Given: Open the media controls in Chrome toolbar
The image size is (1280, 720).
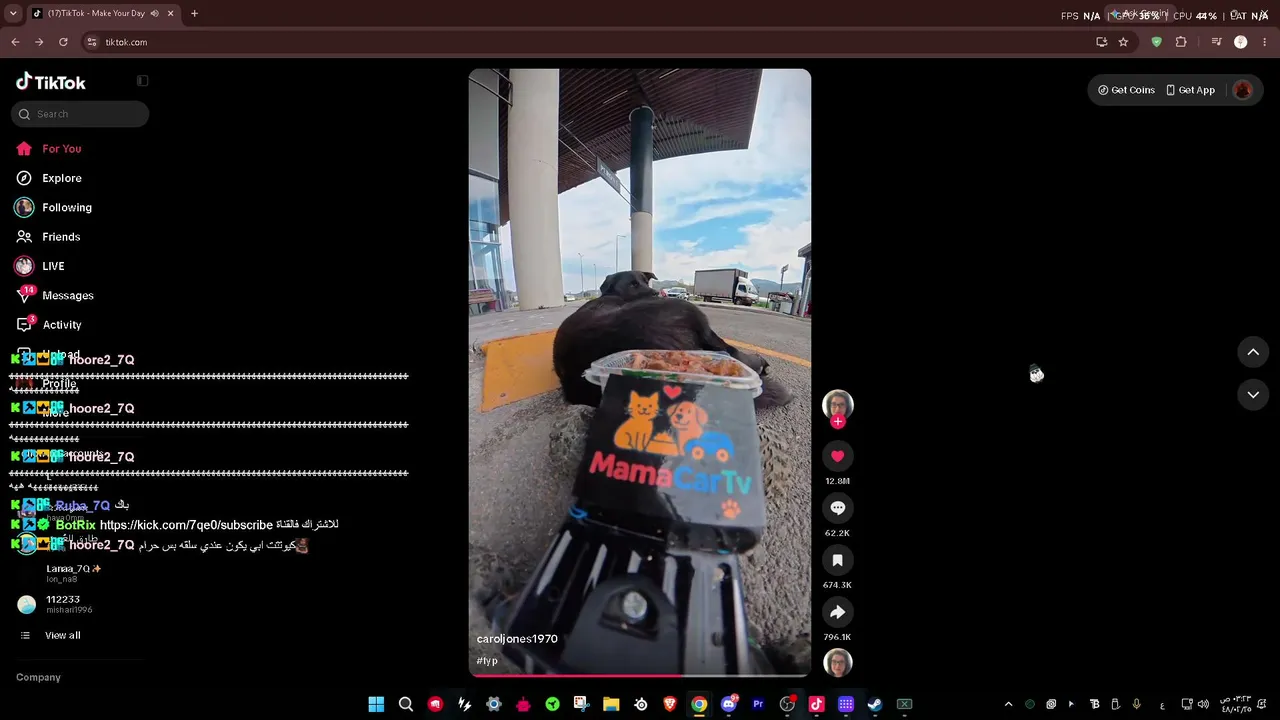Looking at the screenshot, I should click(1216, 42).
